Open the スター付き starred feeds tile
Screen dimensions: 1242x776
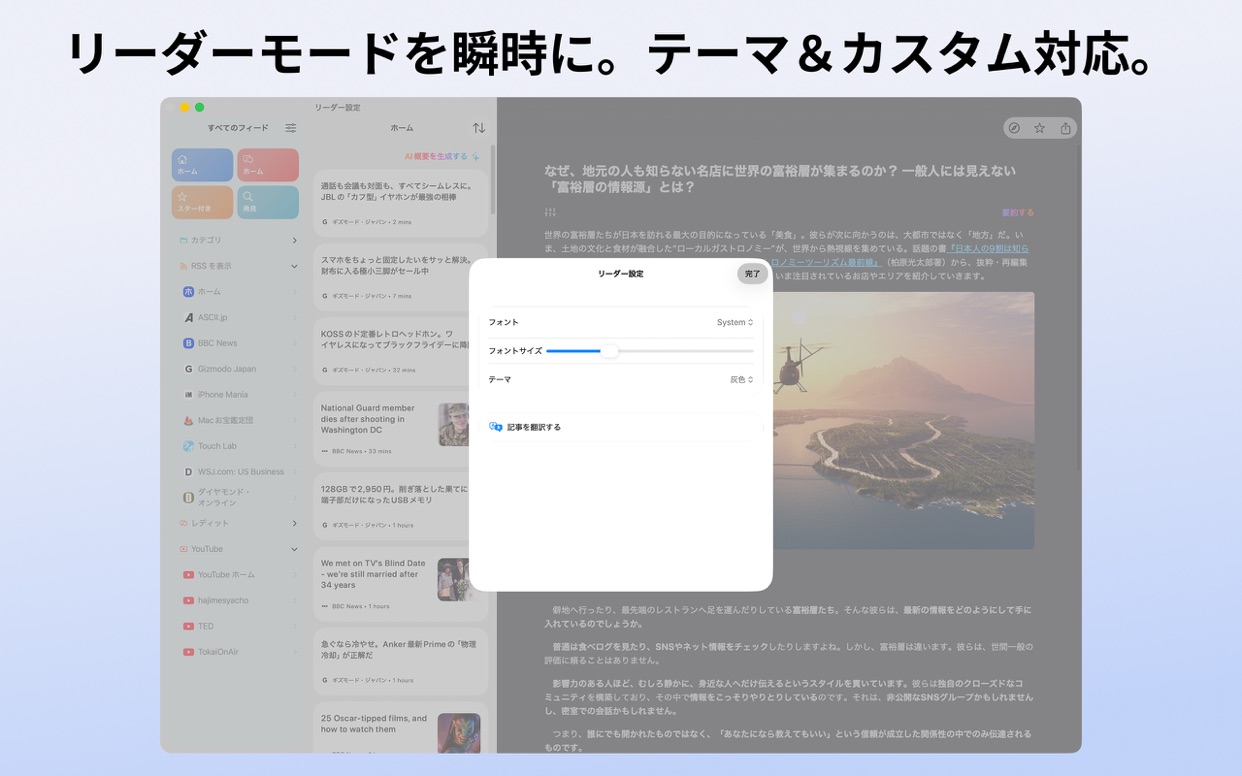pyautogui.click(x=202, y=200)
